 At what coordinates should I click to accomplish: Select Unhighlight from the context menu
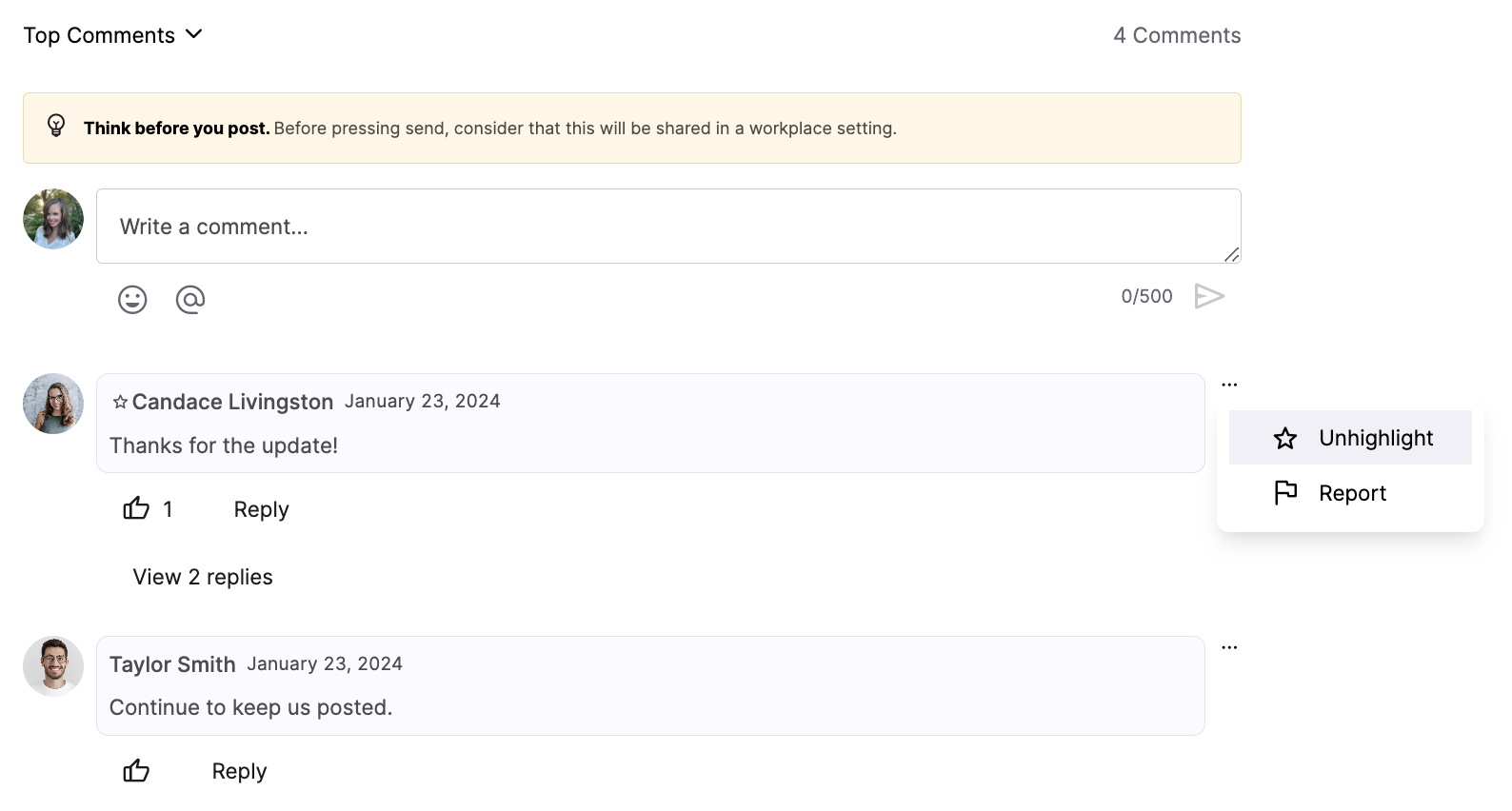click(1350, 438)
